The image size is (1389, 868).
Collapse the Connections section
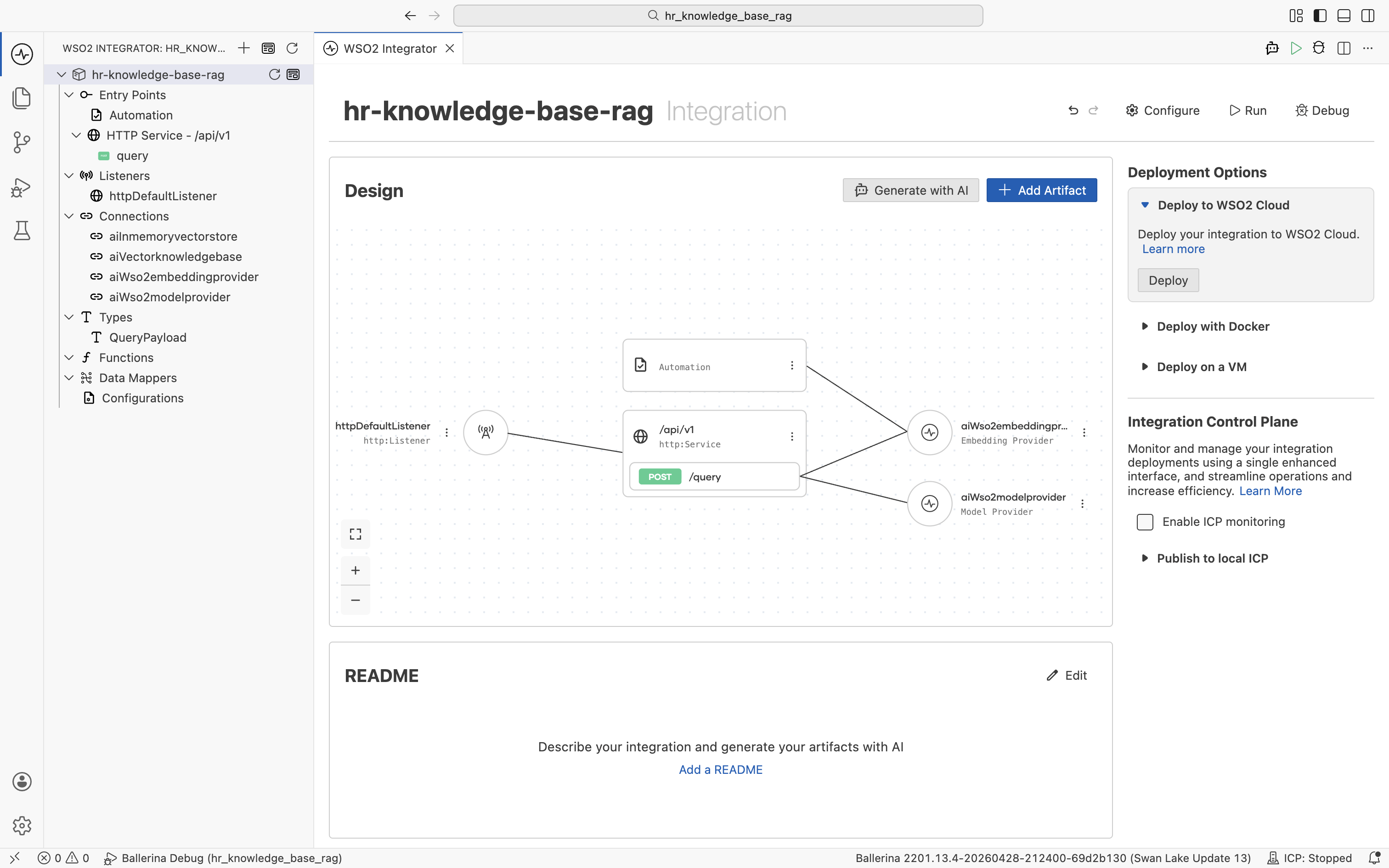[69, 216]
